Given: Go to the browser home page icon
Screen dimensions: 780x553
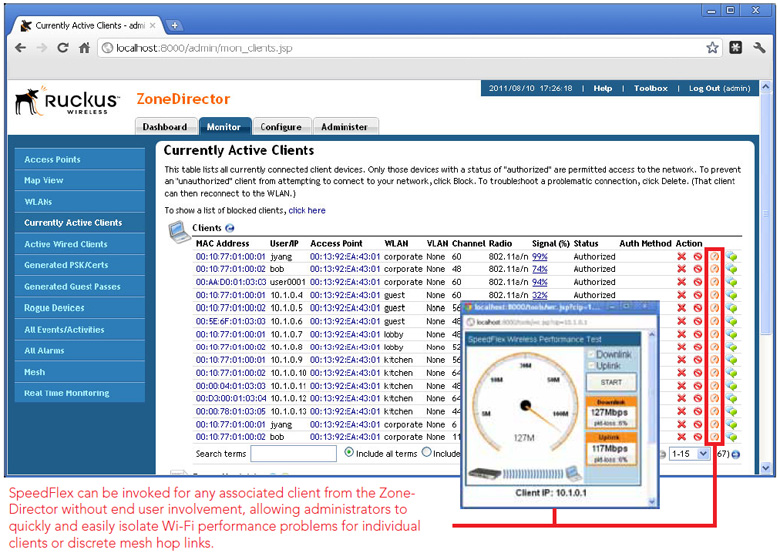Looking at the screenshot, I should point(85,48).
